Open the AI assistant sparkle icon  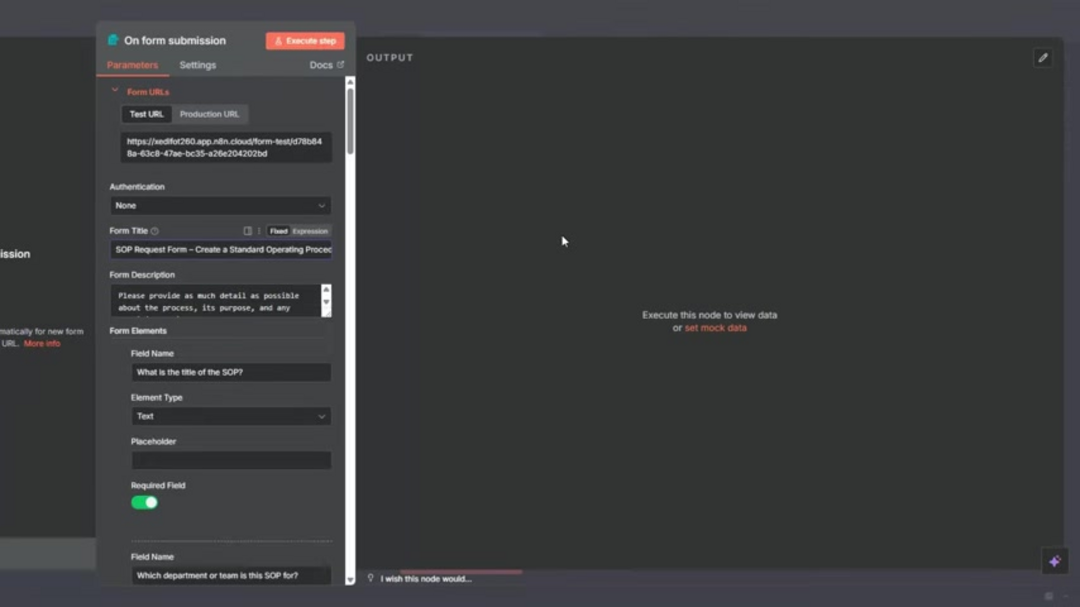pos(1054,561)
